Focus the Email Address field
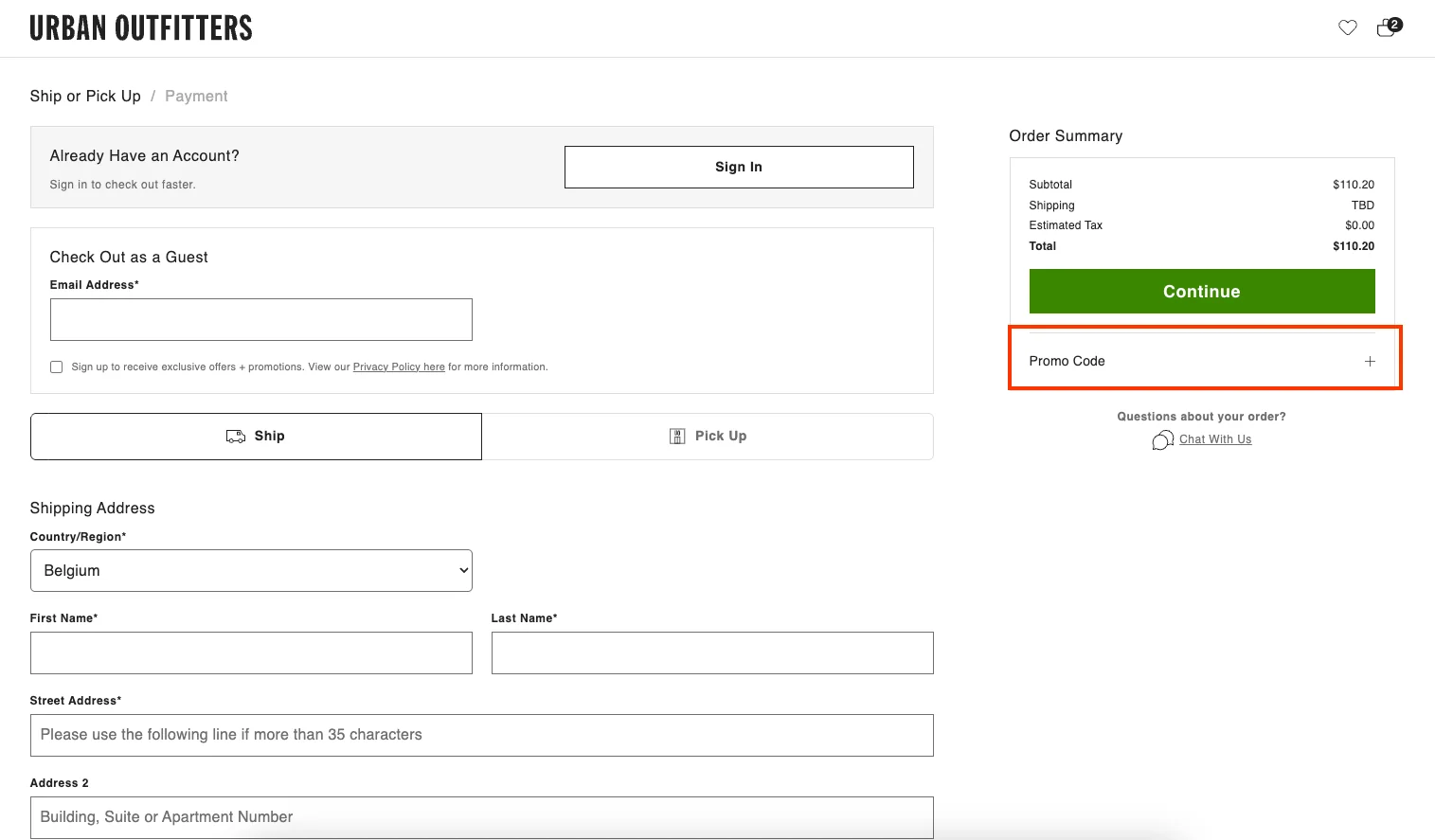 tap(260, 319)
